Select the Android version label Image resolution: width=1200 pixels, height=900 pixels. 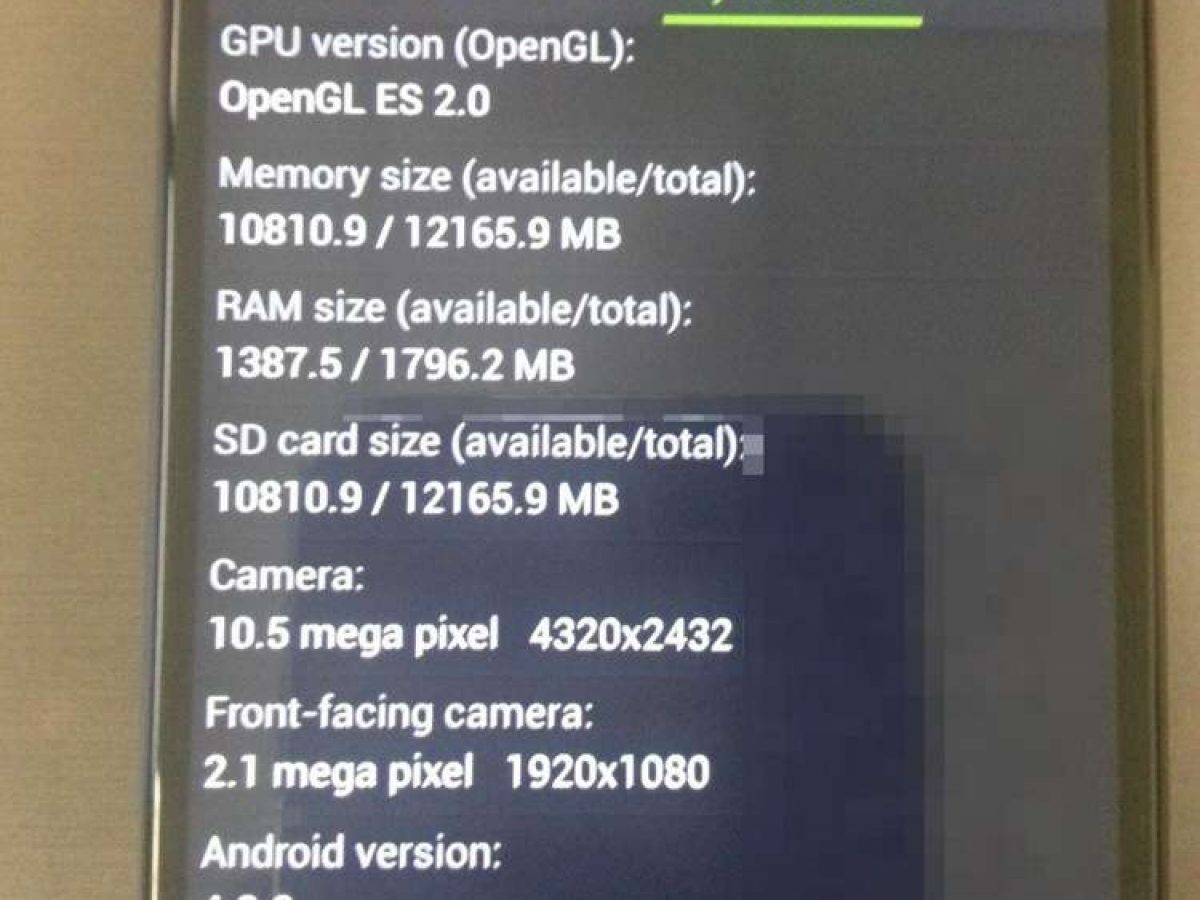coord(351,853)
